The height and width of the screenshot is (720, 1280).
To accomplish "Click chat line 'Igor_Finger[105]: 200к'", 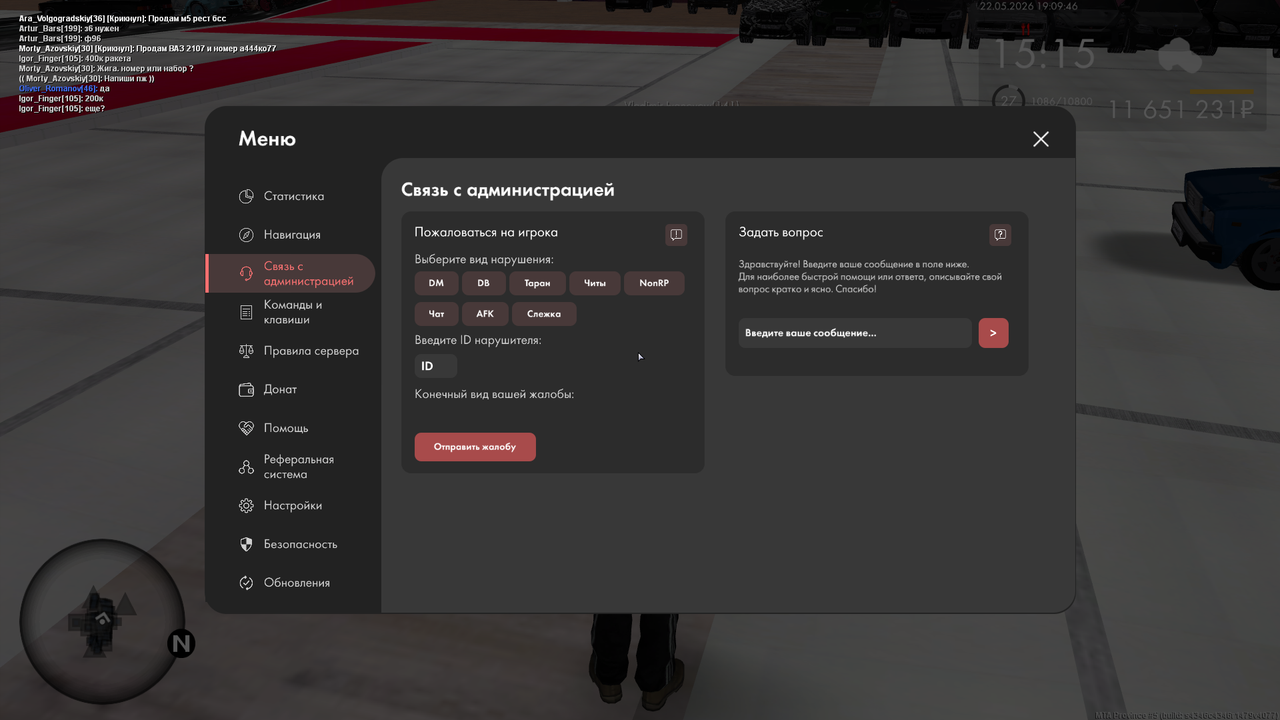I will (x=61, y=98).
